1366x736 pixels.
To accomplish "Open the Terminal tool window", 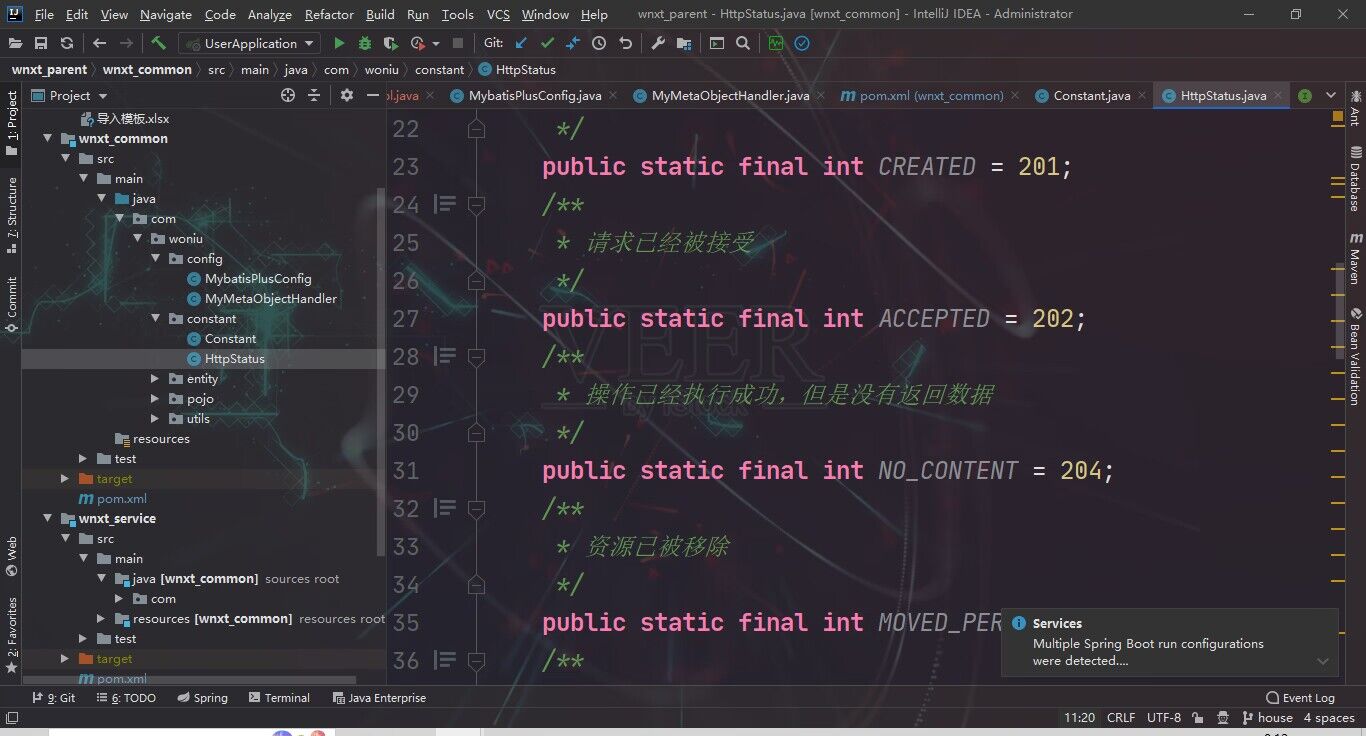I will tap(279, 698).
